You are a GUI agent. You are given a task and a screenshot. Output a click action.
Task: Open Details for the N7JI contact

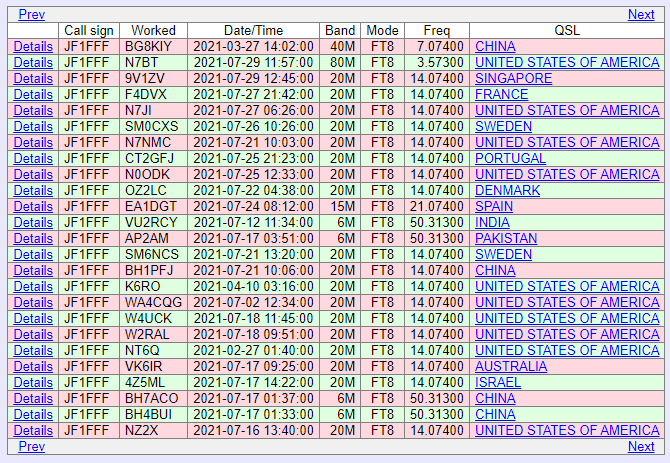point(33,111)
